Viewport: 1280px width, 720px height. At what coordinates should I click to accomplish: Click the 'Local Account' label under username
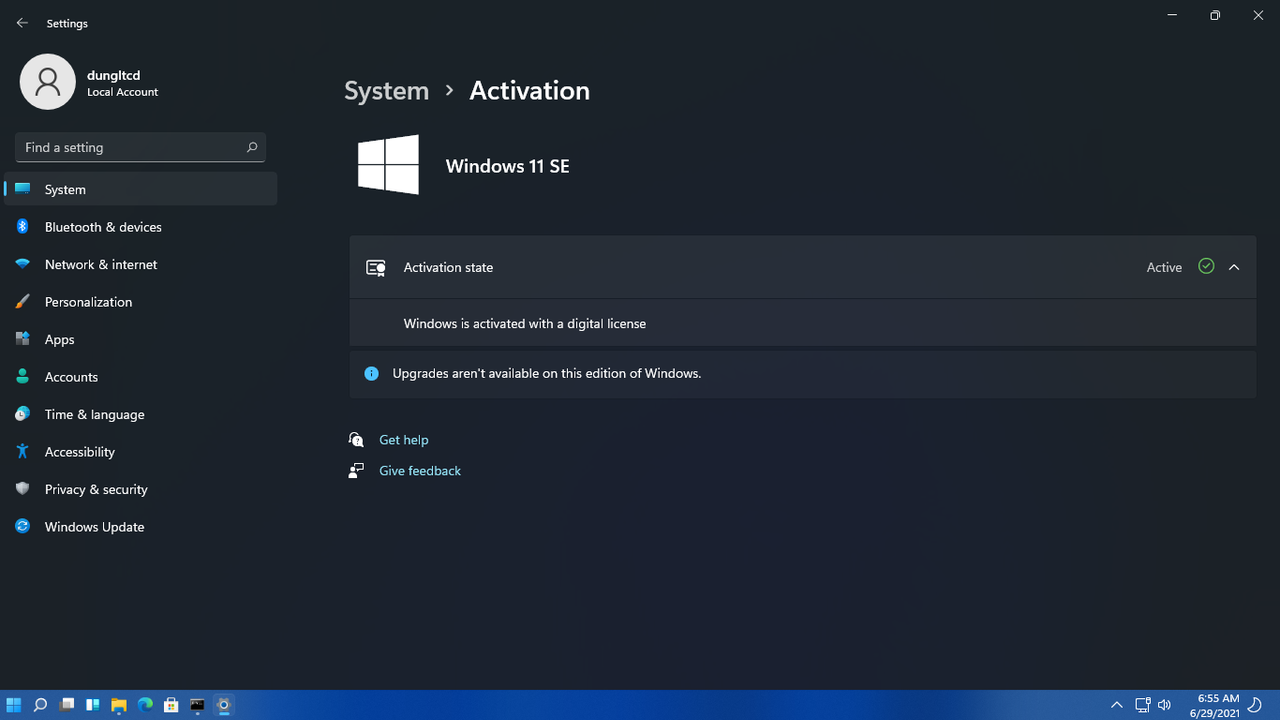tap(122, 92)
